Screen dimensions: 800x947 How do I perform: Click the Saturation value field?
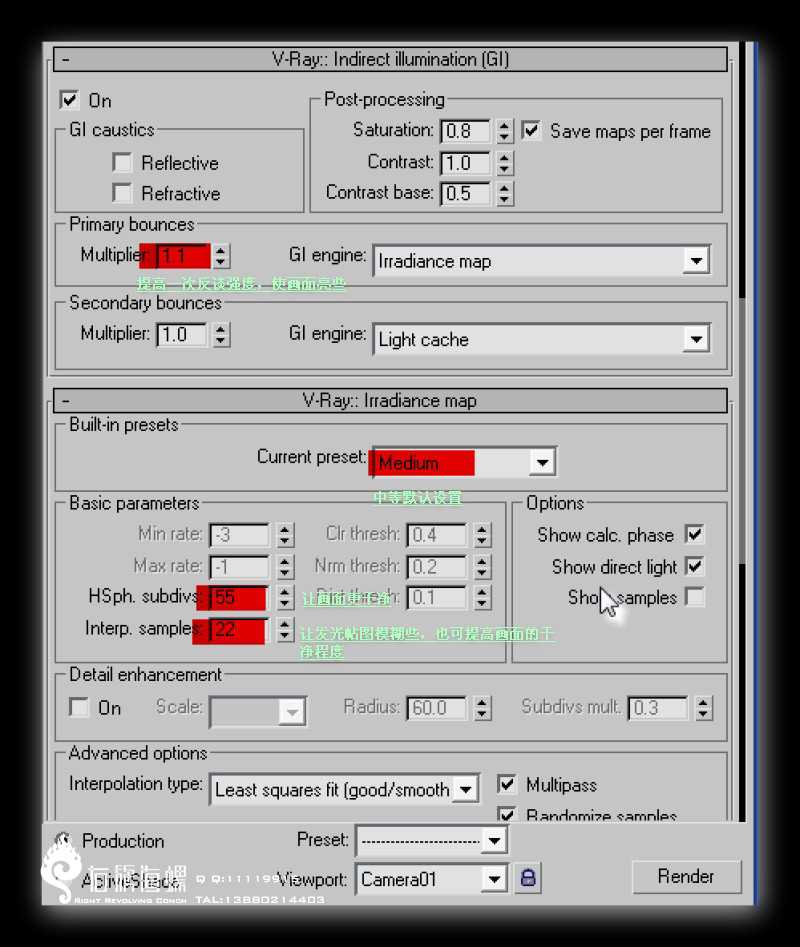pos(466,131)
